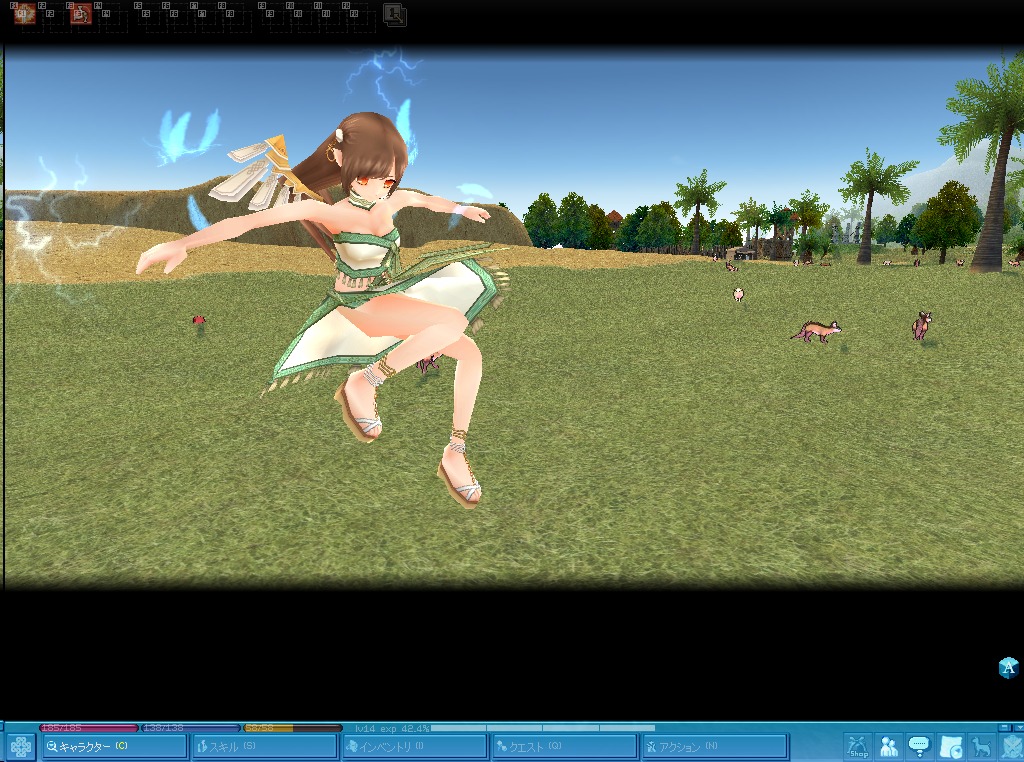Open the Shop icon in the bottom bar

click(x=857, y=746)
